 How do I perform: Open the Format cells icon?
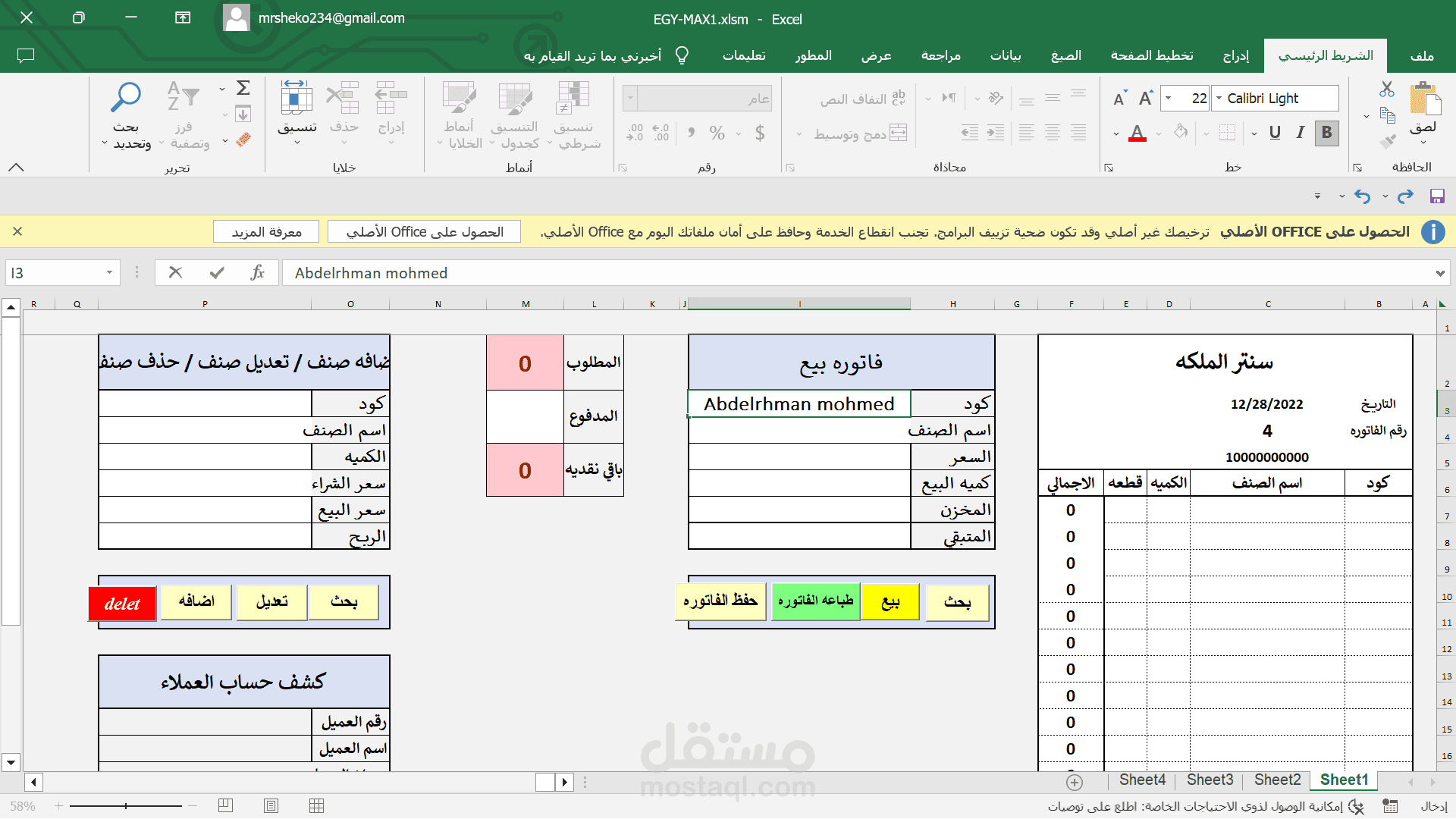pos(297,99)
